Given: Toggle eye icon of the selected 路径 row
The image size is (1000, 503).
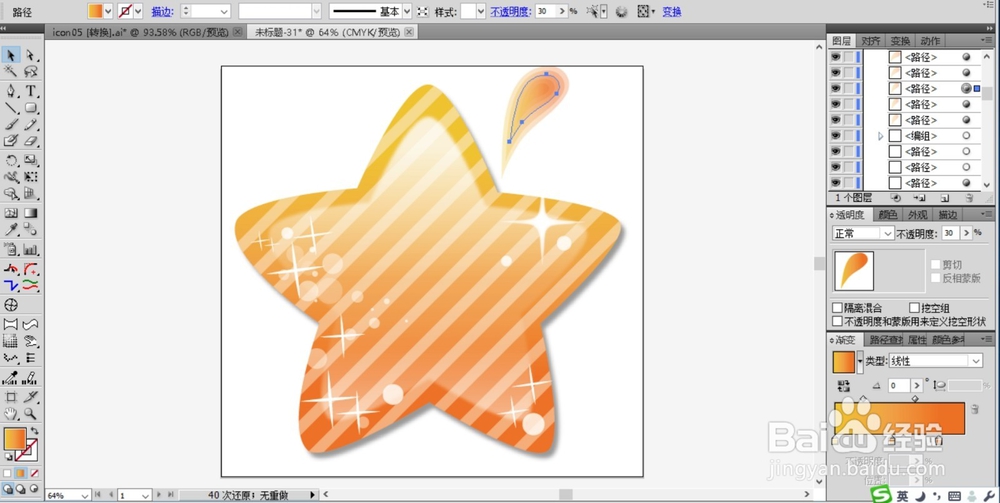Looking at the screenshot, I should point(835,89).
